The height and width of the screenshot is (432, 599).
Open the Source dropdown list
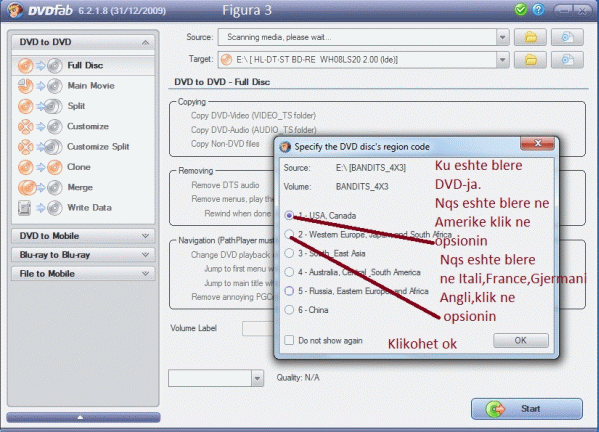(502, 37)
